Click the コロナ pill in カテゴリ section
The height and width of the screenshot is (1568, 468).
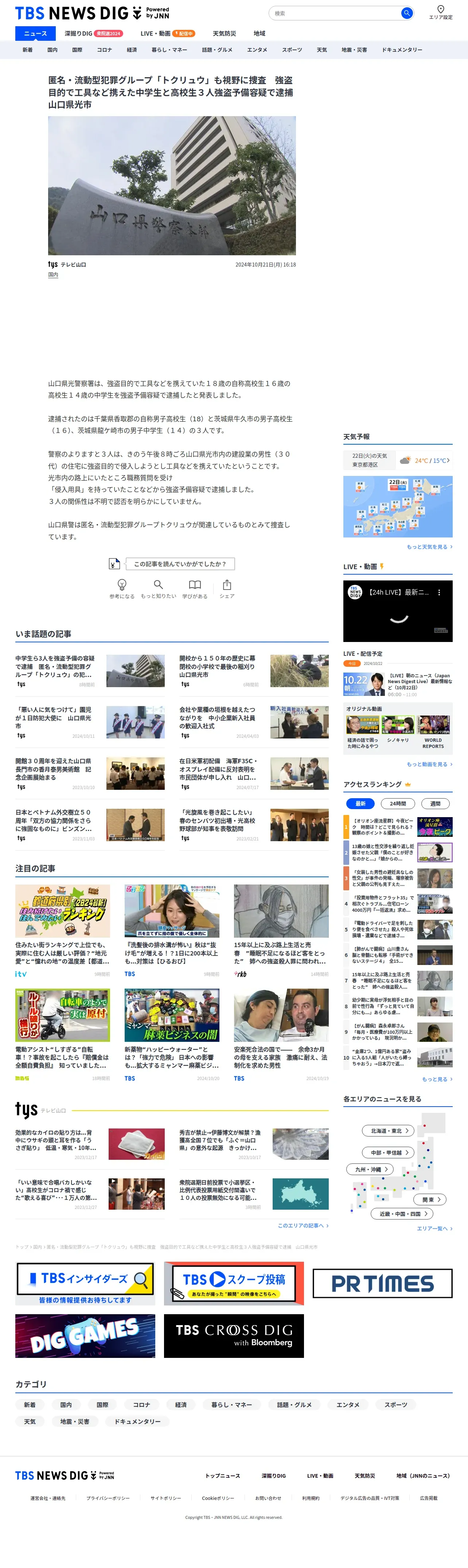(141, 1405)
